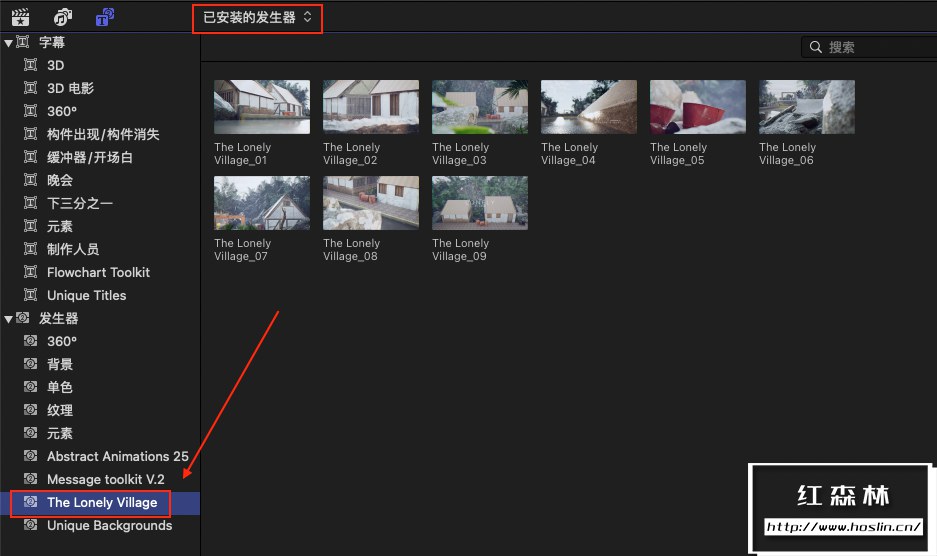
Task: Open the Libraries sidebar clapperboard icon
Action: coord(20,17)
